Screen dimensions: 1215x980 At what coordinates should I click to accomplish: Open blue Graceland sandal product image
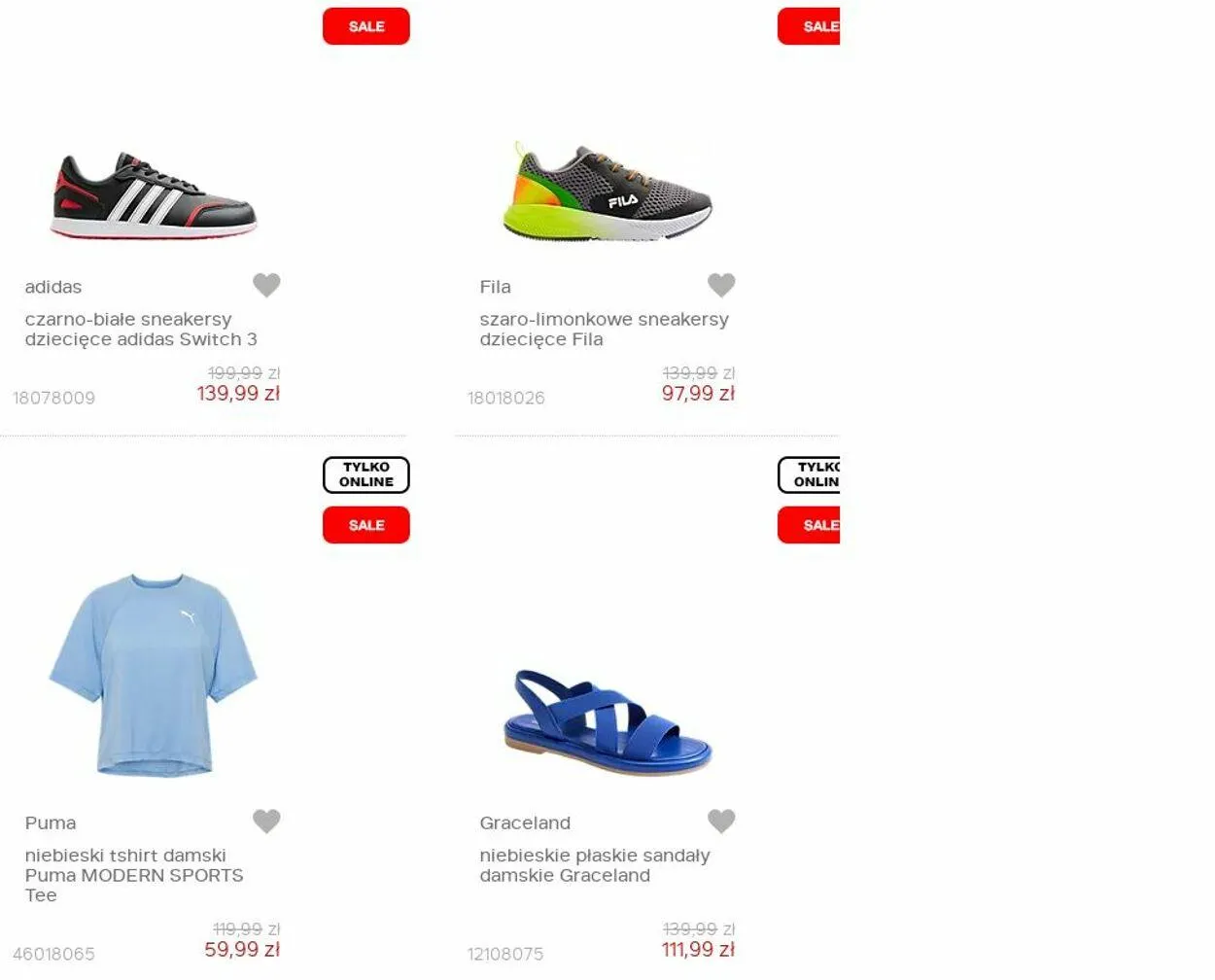pos(608,721)
